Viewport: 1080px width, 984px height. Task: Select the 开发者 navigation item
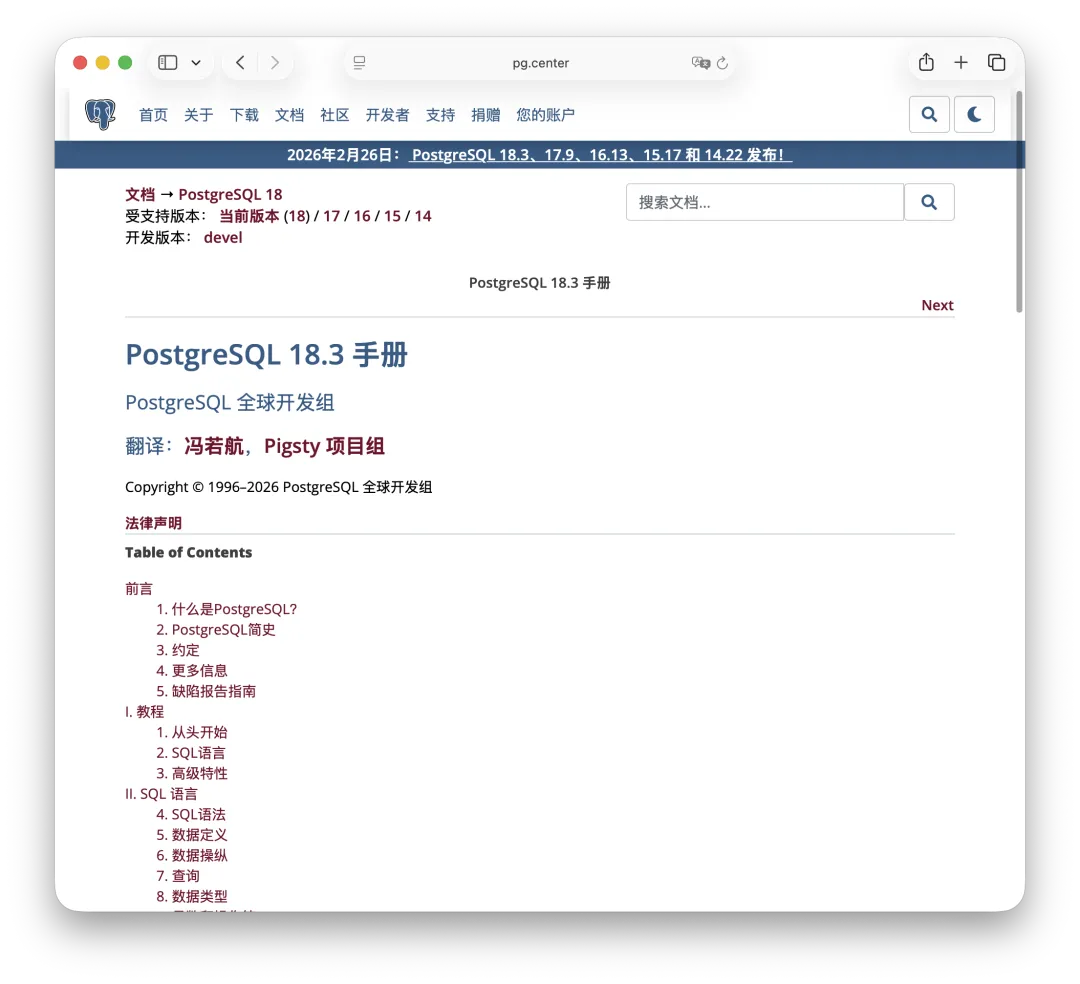pyautogui.click(x=387, y=114)
